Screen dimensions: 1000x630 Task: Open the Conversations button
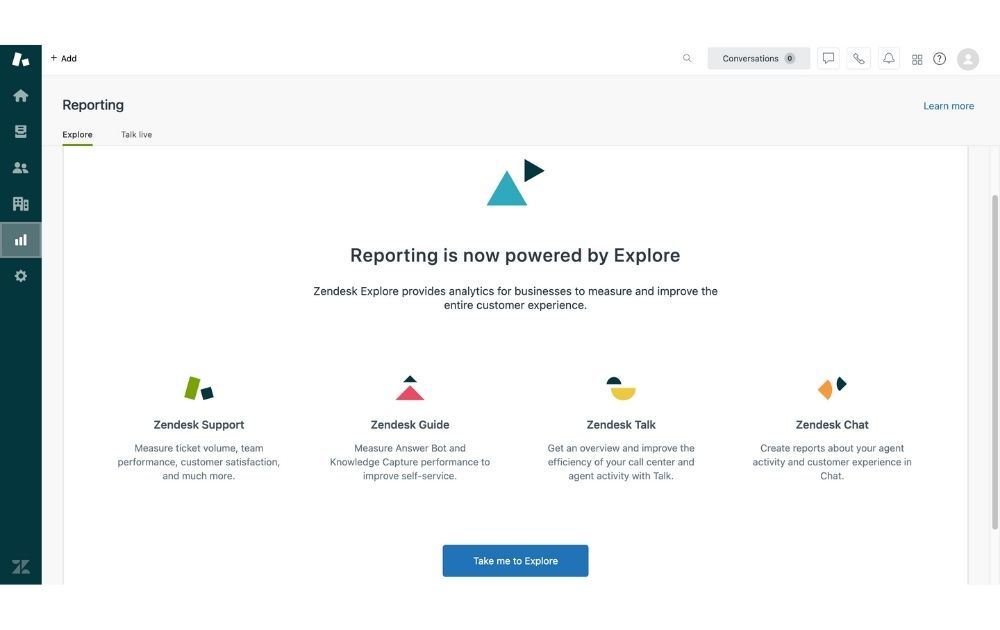[758, 58]
